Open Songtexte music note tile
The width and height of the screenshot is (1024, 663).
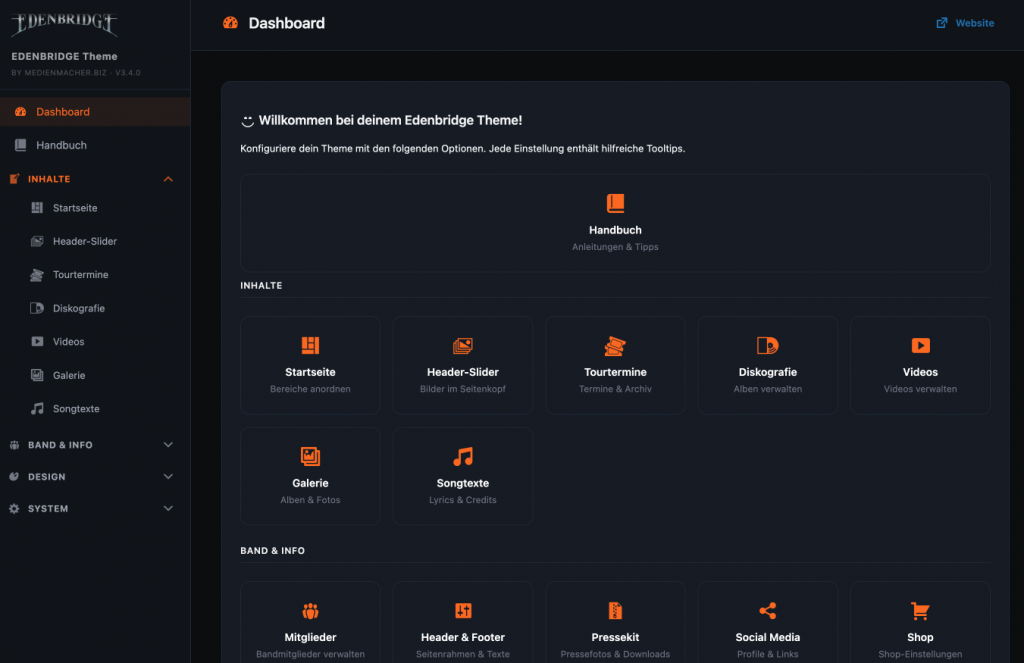pyautogui.click(x=463, y=476)
